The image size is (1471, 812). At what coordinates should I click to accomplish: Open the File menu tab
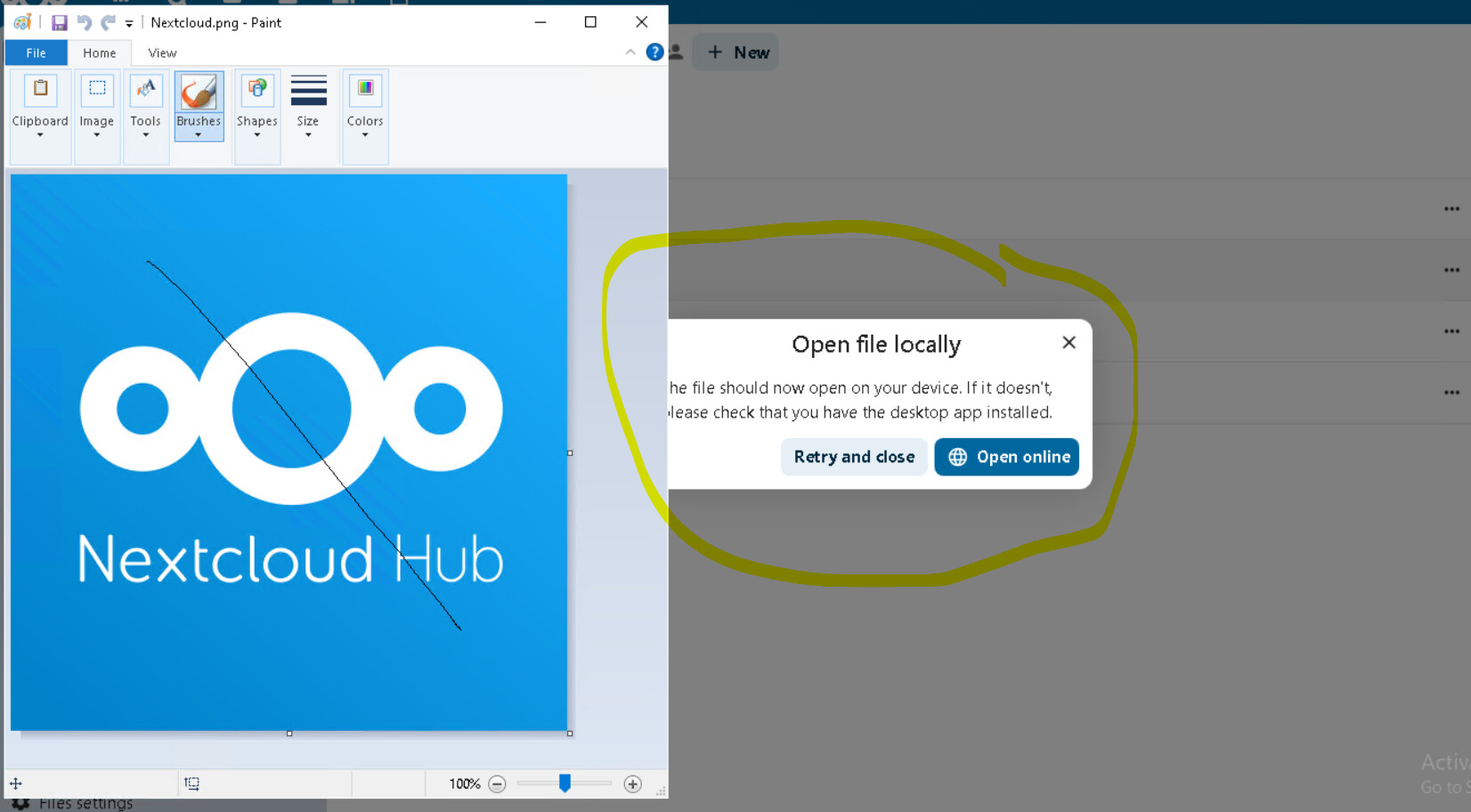(36, 53)
